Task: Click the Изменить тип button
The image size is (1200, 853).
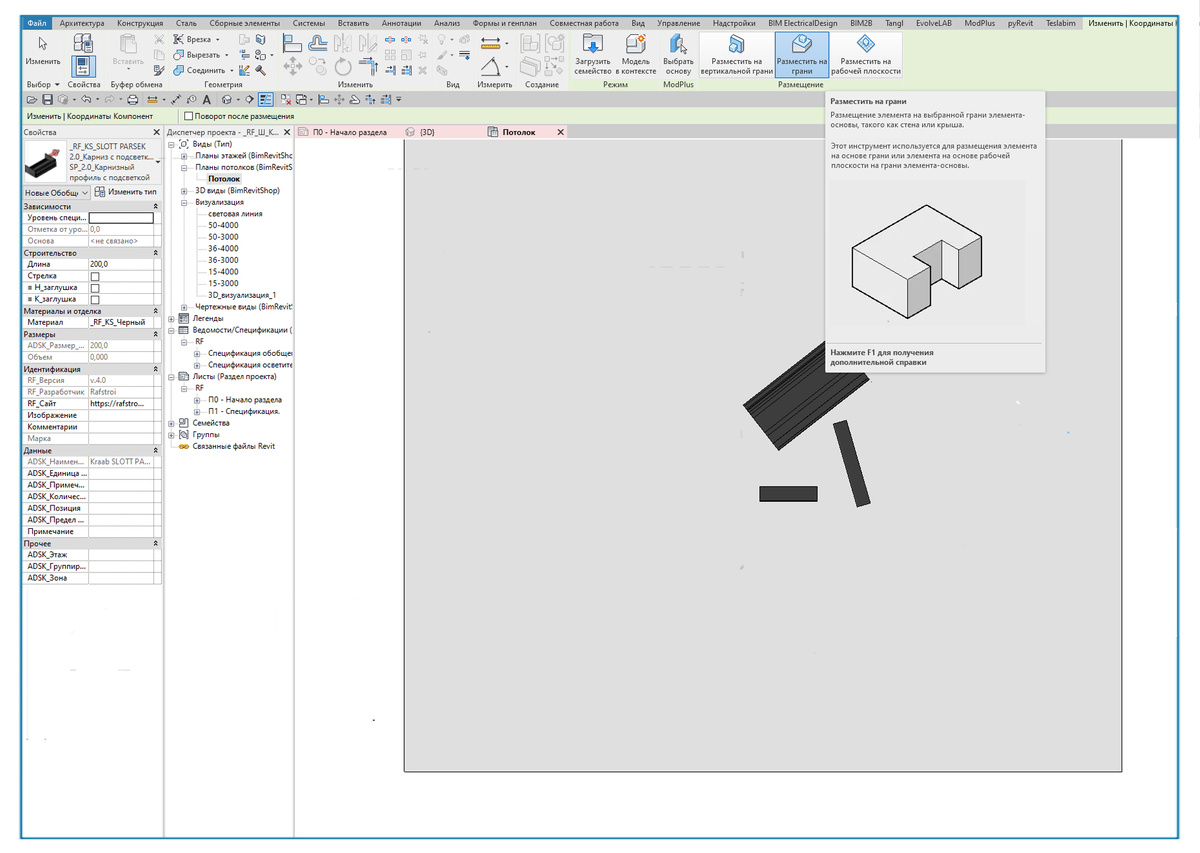Action: (126, 192)
